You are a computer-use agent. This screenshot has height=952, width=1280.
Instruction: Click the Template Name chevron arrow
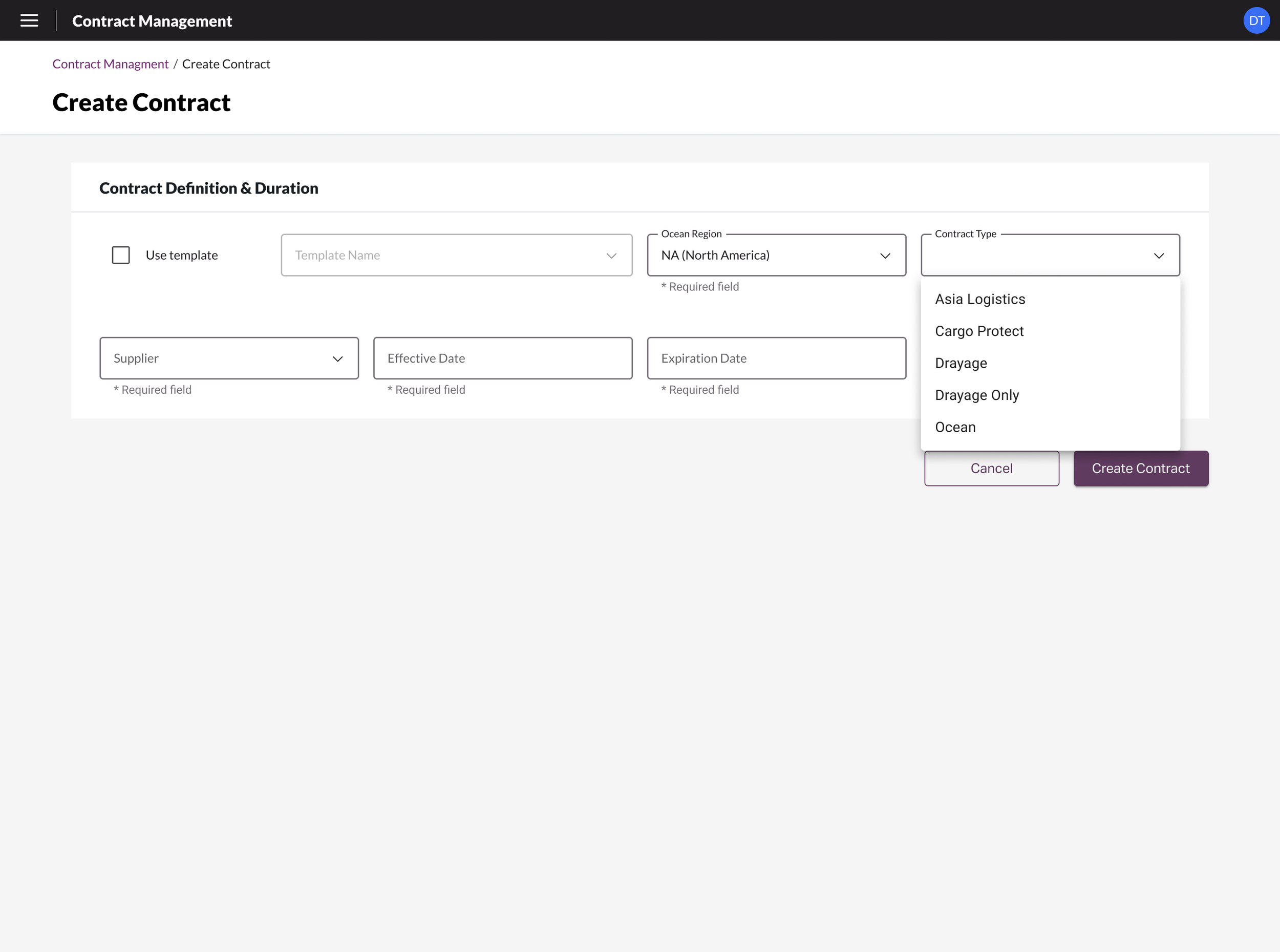pos(611,256)
